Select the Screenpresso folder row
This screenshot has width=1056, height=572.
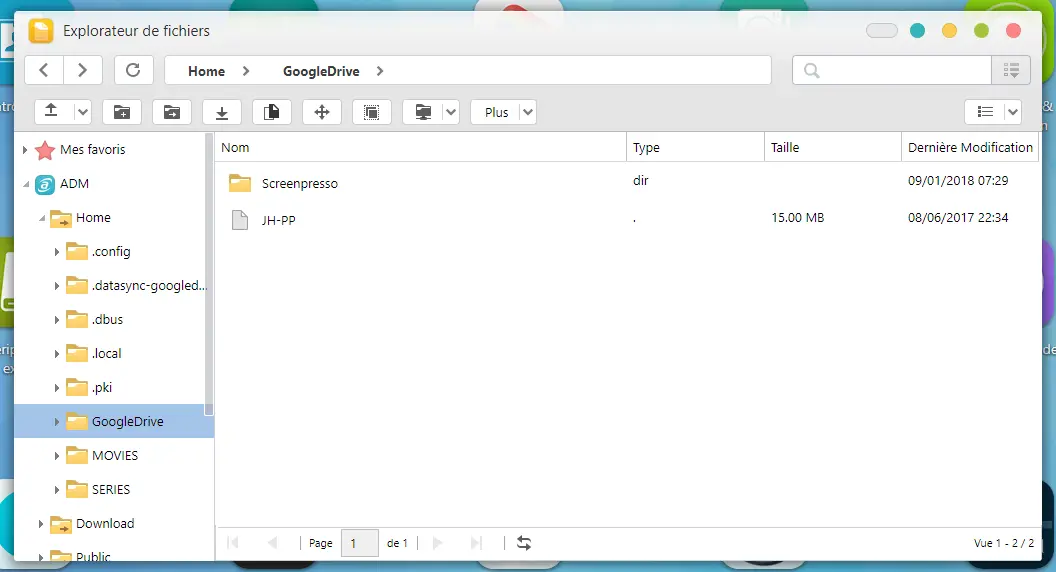click(x=627, y=183)
